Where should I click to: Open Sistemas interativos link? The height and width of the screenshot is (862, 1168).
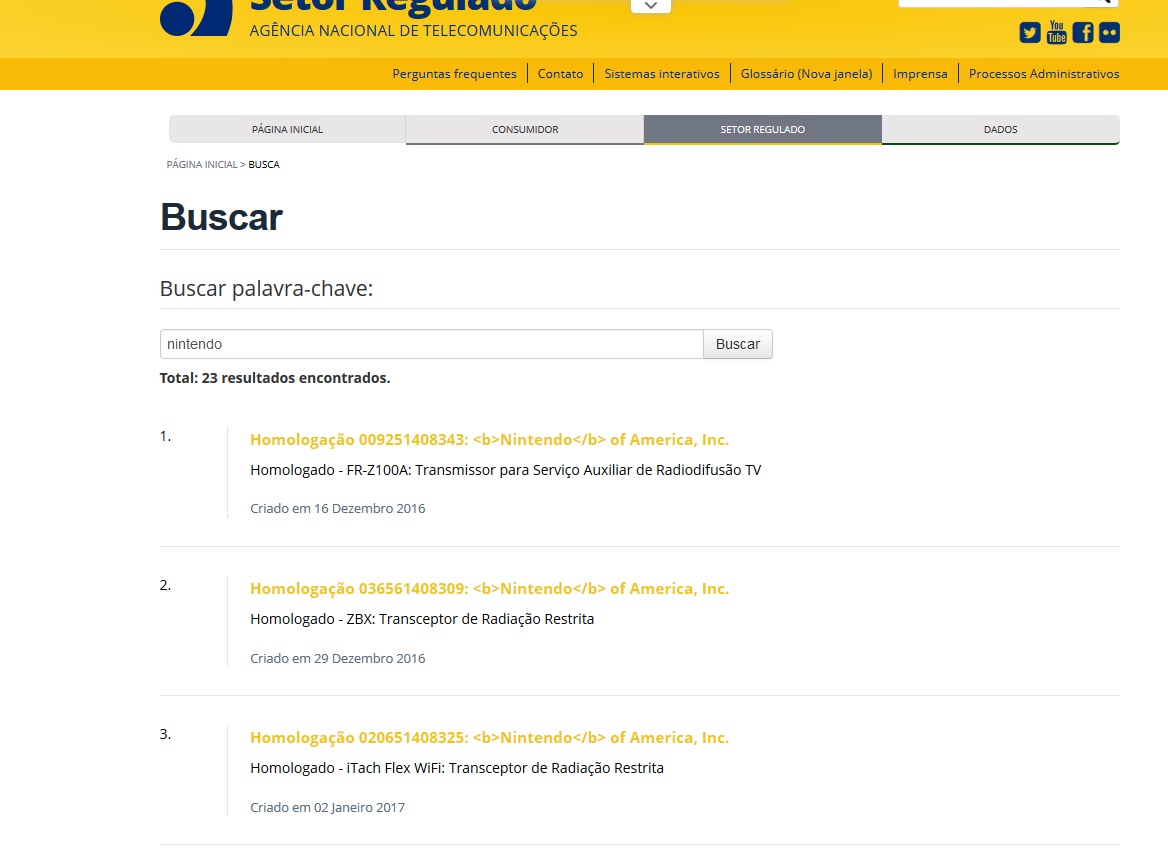tap(661, 74)
